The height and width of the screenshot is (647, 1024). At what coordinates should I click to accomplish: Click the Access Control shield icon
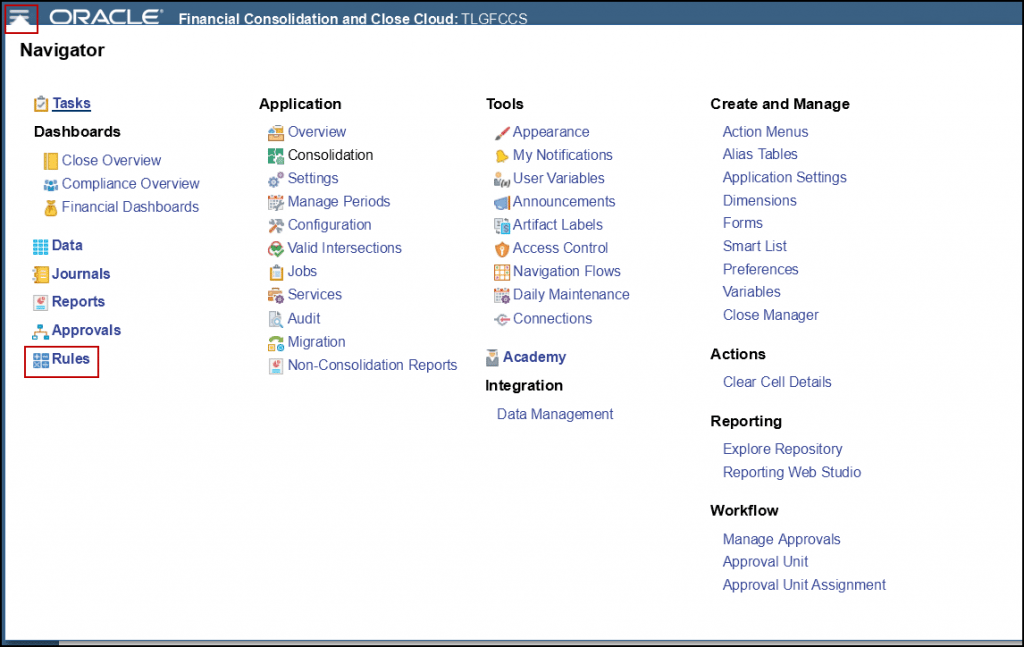pyautogui.click(x=502, y=249)
